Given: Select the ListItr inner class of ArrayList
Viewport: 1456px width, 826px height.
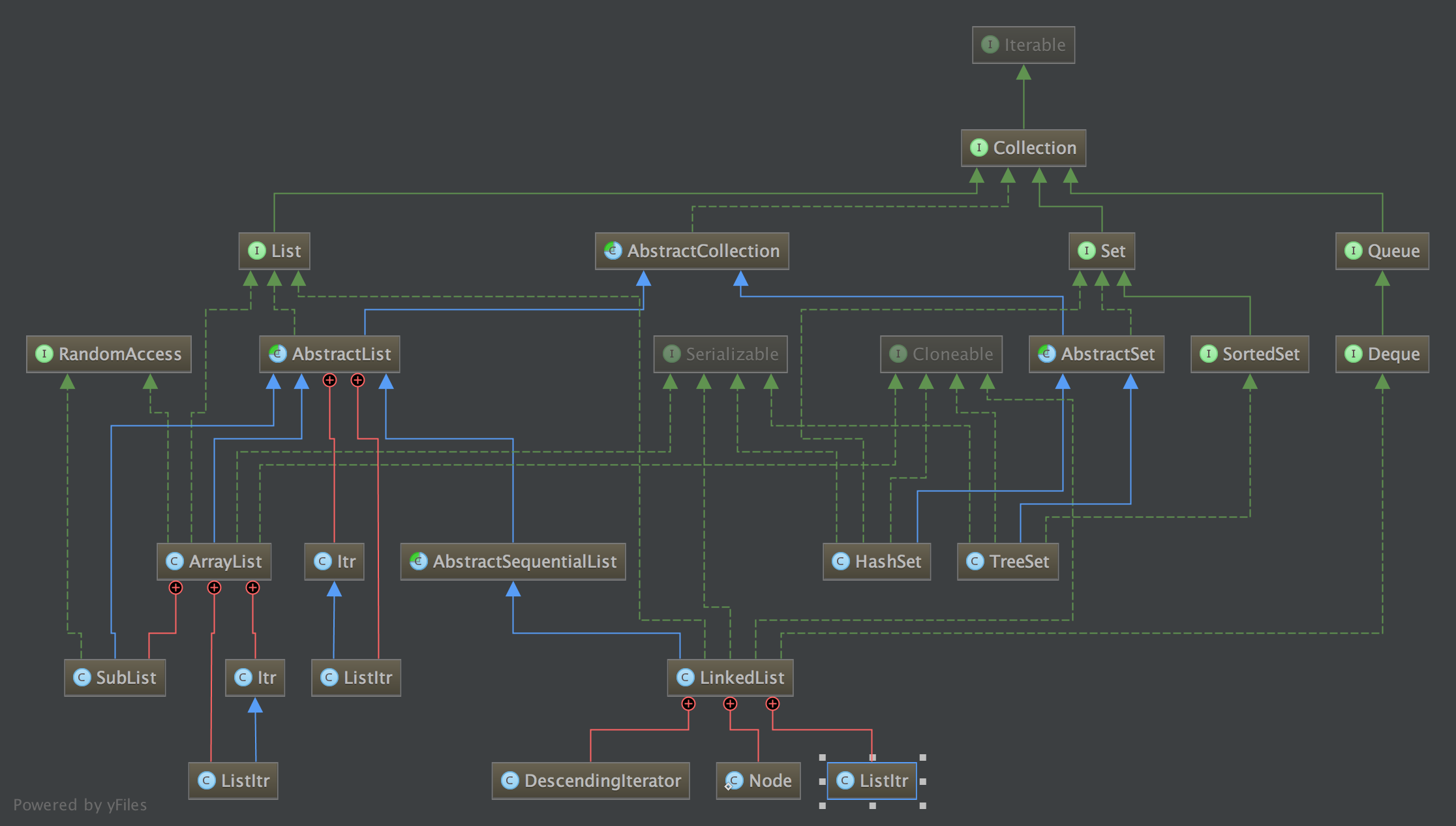Looking at the screenshot, I should pos(234,781).
